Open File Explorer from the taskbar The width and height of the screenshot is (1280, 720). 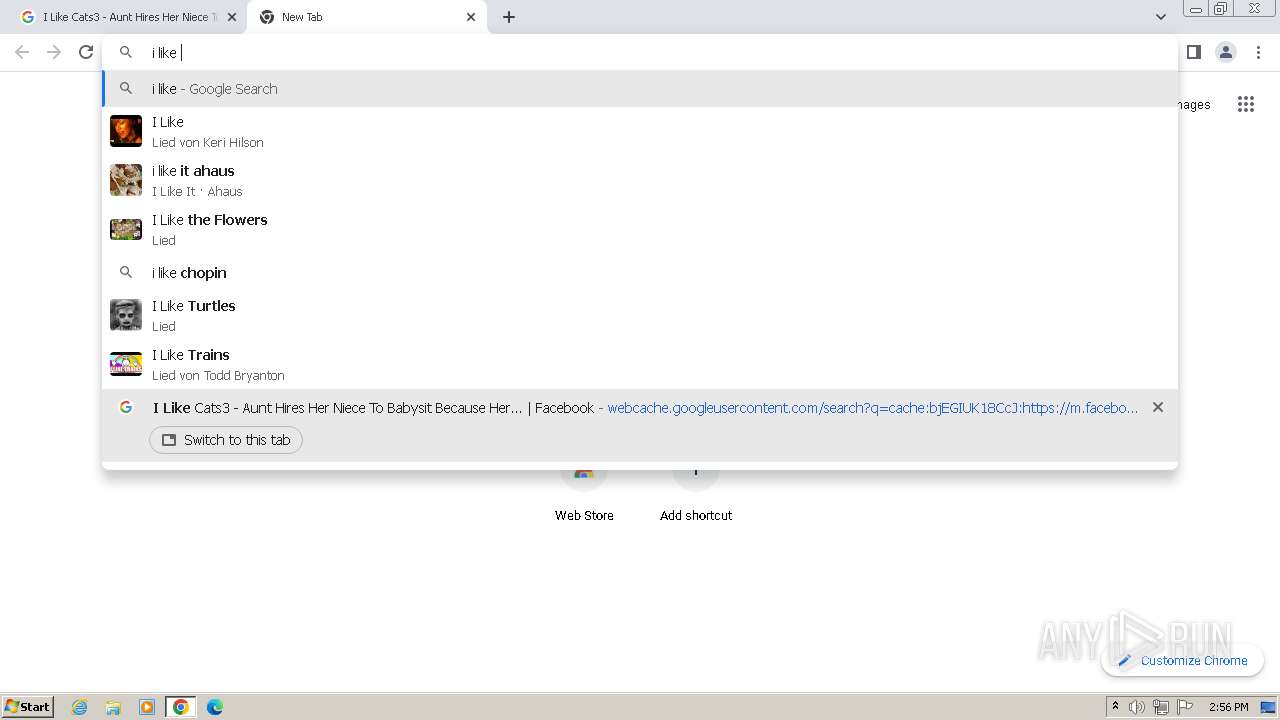(113, 707)
